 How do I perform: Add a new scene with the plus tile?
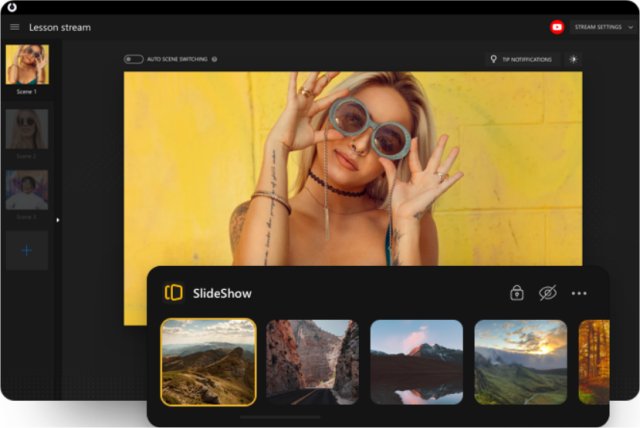click(x=27, y=250)
